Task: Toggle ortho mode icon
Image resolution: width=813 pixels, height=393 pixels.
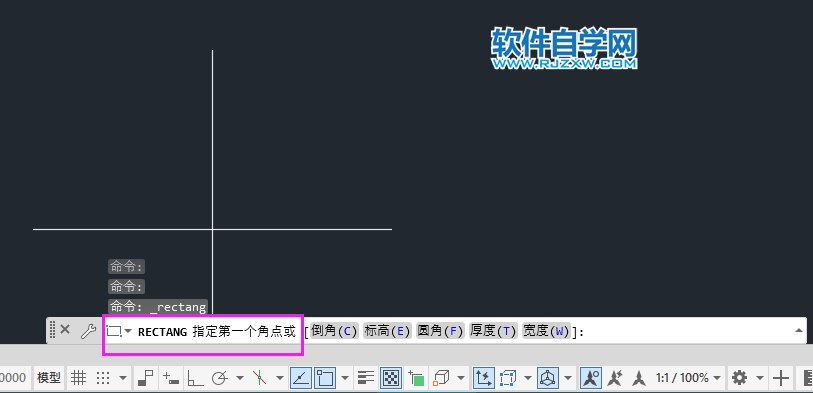Action: [x=195, y=378]
